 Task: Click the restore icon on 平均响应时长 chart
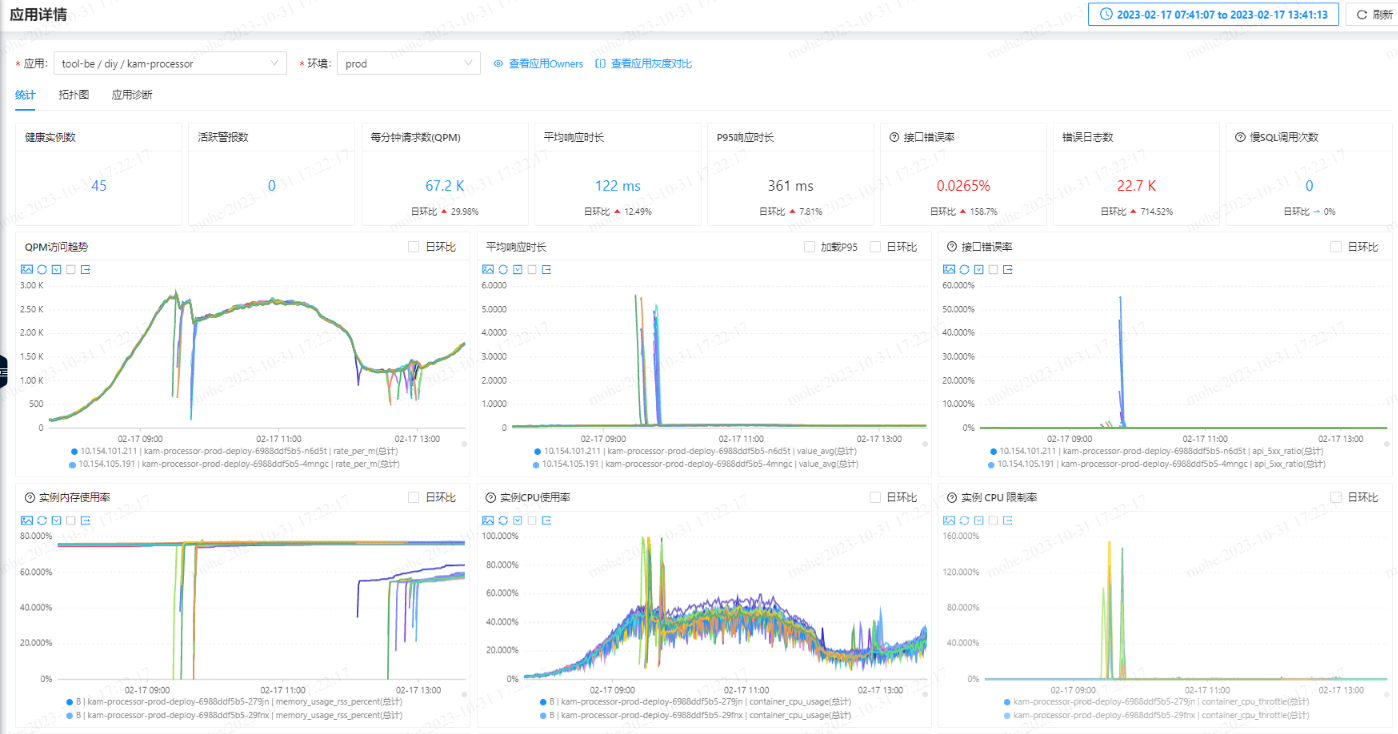coord(503,269)
